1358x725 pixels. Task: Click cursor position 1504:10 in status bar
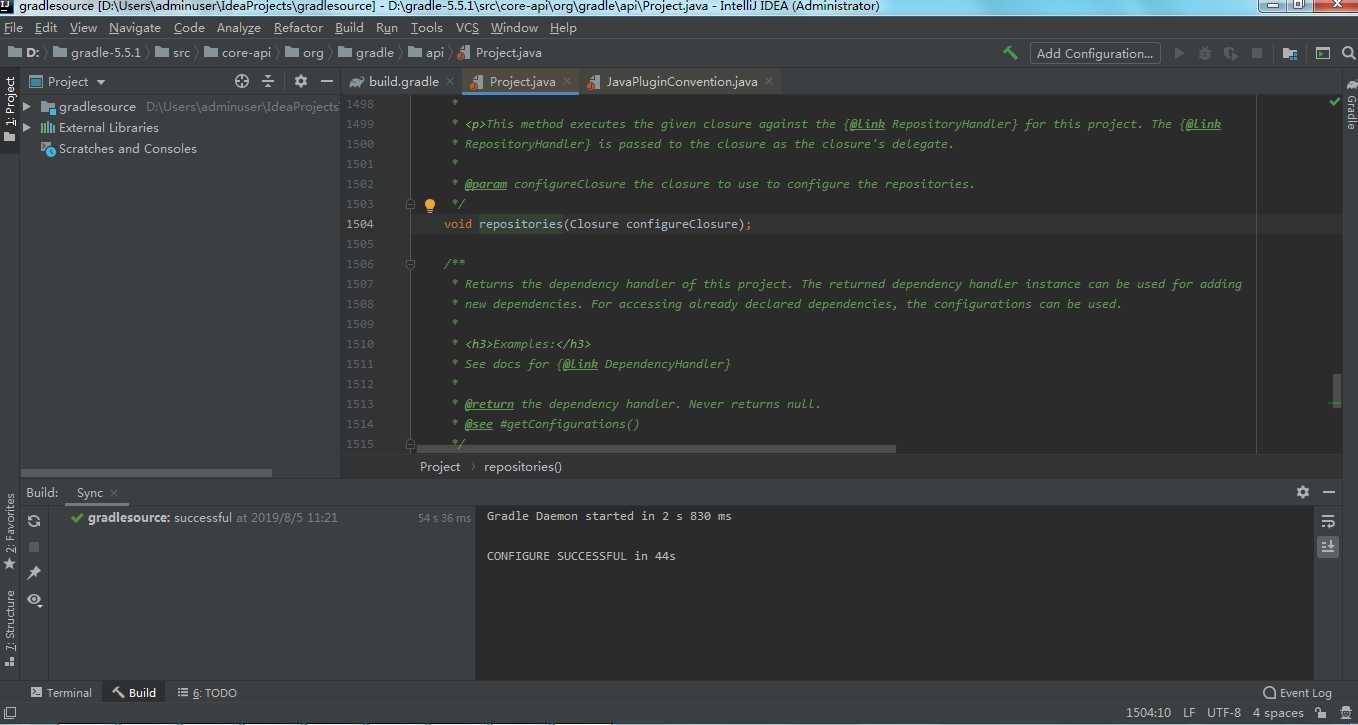(x=1148, y=713)
